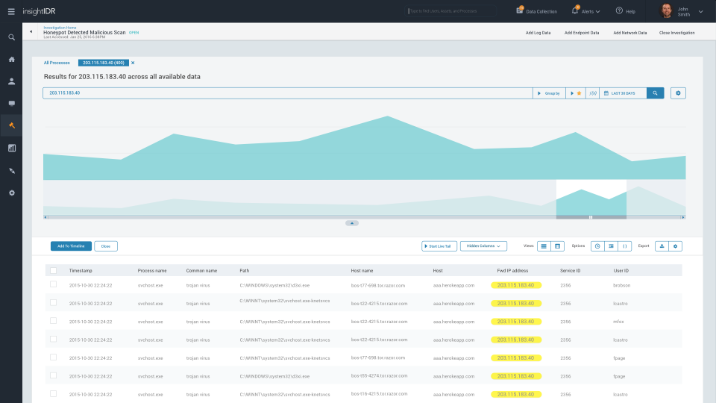Expand the Hidden Columns dropdown
Screen dimensions: 716x403
483,245
